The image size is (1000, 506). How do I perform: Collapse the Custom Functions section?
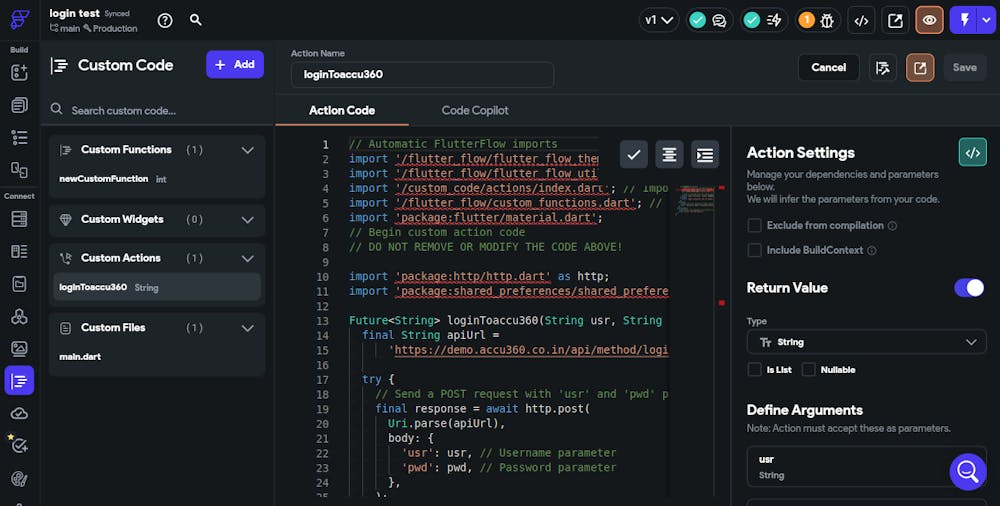click(248, 150)
